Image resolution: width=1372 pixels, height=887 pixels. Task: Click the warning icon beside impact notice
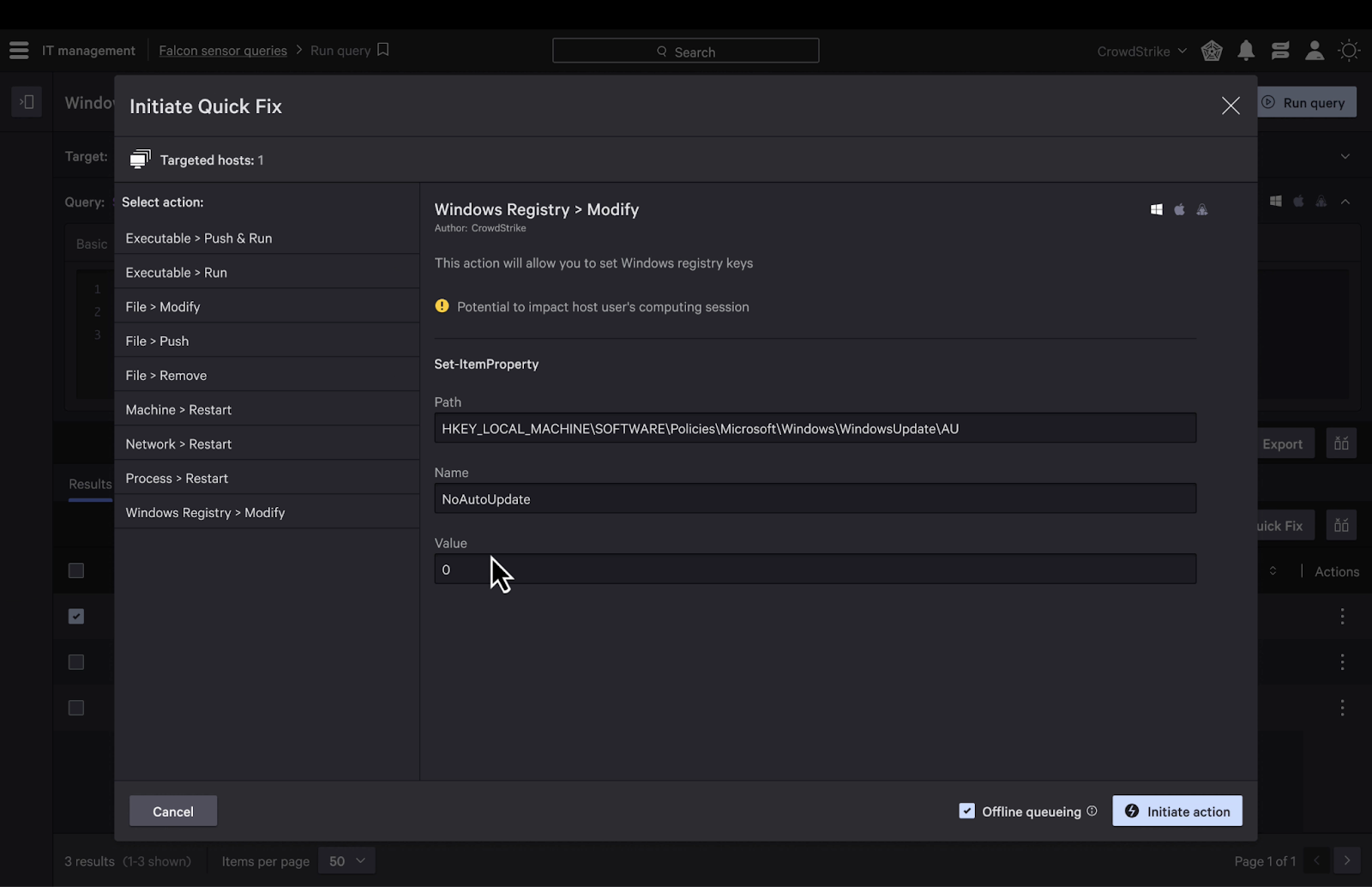[442, 306]
